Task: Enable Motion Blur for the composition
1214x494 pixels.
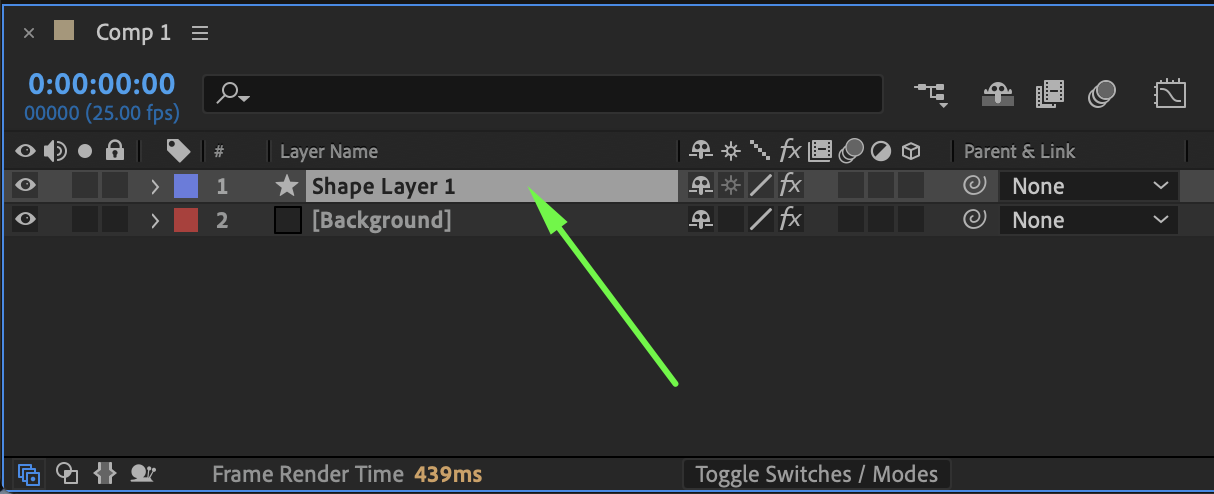Action: (x=1101, y=95)
